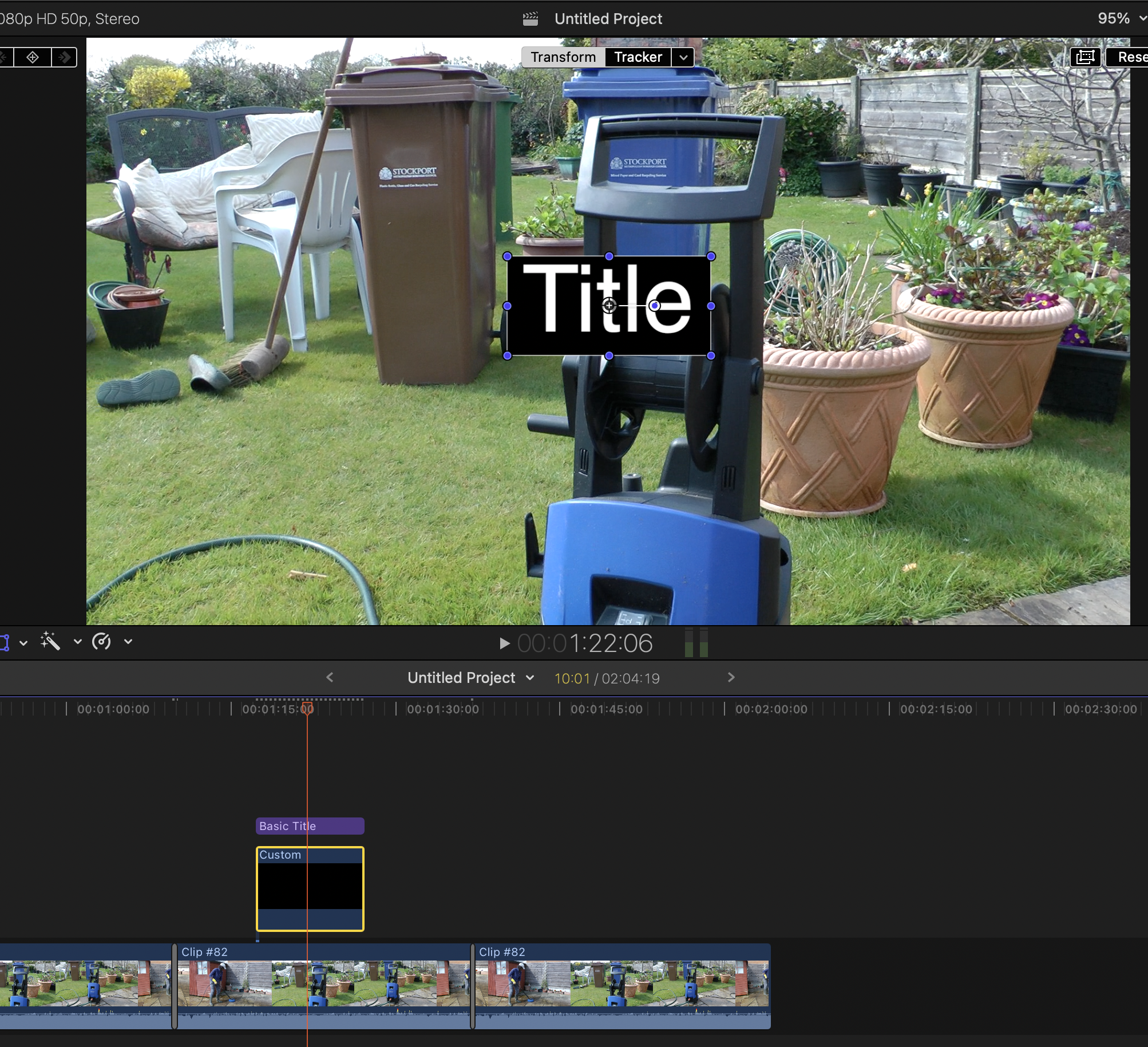This screenshot has height=1047, width=1148.
Task: Click the title's anchor point crosshair
Action: (x=609, y=306)
